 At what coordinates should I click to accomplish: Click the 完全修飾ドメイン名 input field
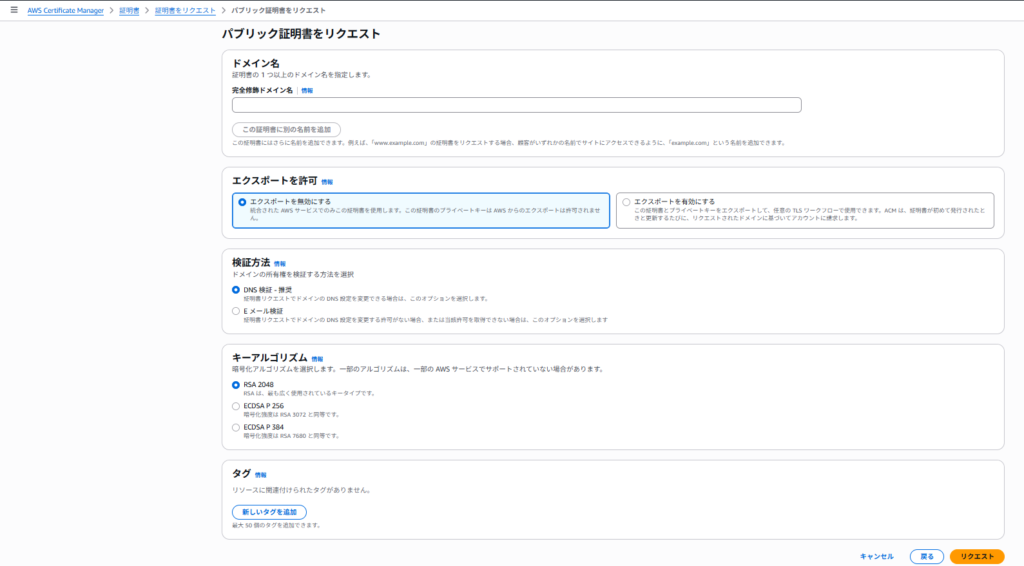coord(516,105)
